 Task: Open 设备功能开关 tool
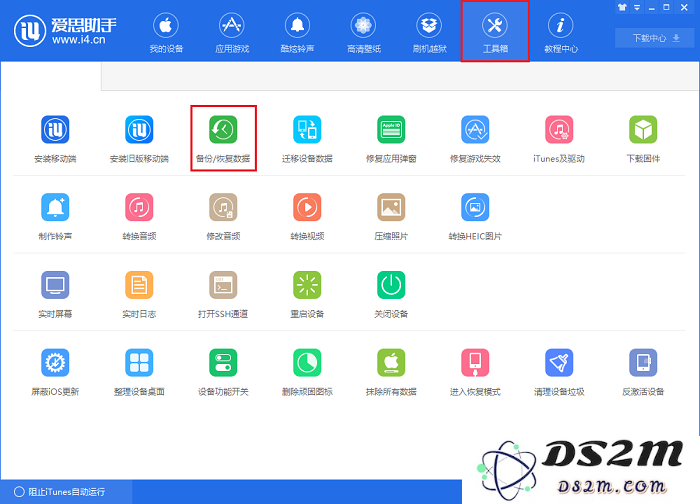point(223,372)
